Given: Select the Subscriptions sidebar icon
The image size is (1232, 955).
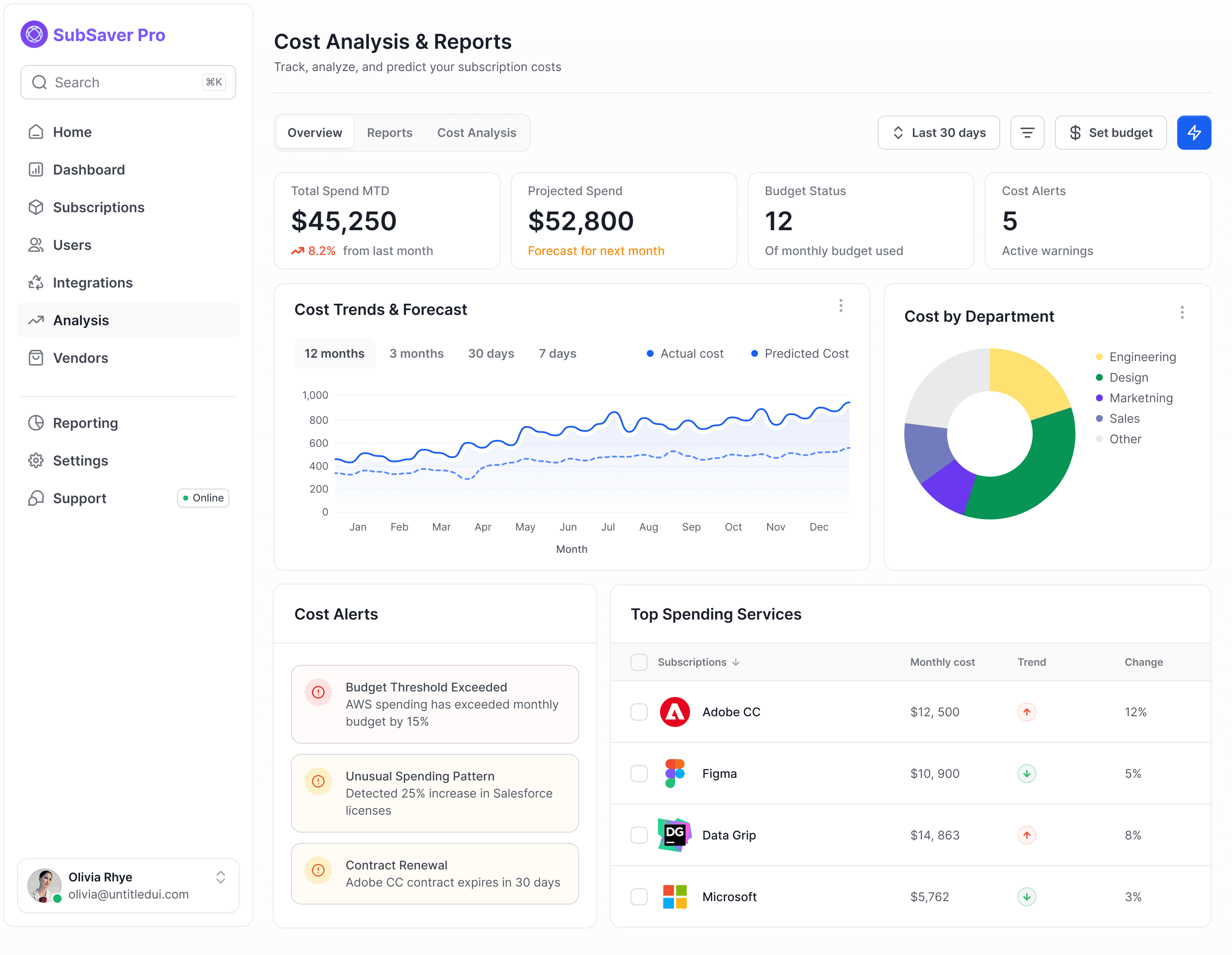Looking at the screenshot, I should [x=36, y=207].
